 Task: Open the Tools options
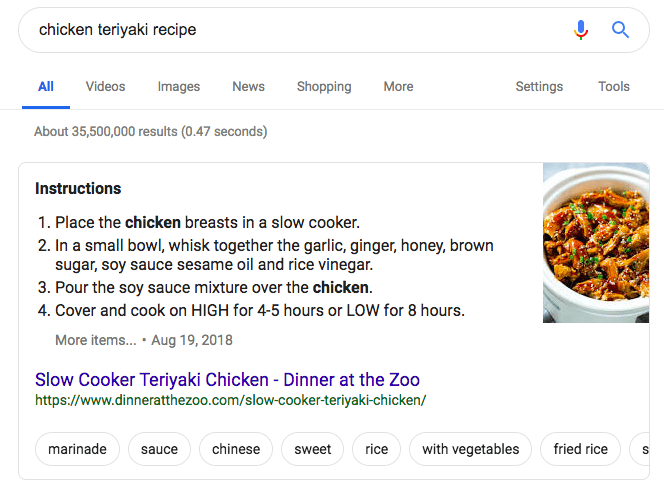pos(614,87)
